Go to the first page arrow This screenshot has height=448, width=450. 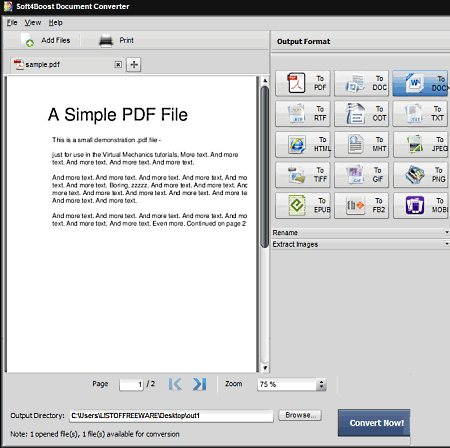click(x=175, y=384)
